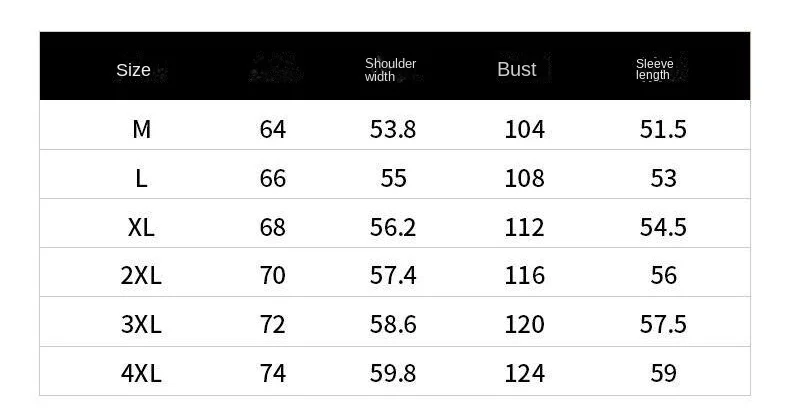This screenshot has width=790, height=416.
Task: Click the value 64 in M row
Action: pyautogui.click(x=272, y=129)
